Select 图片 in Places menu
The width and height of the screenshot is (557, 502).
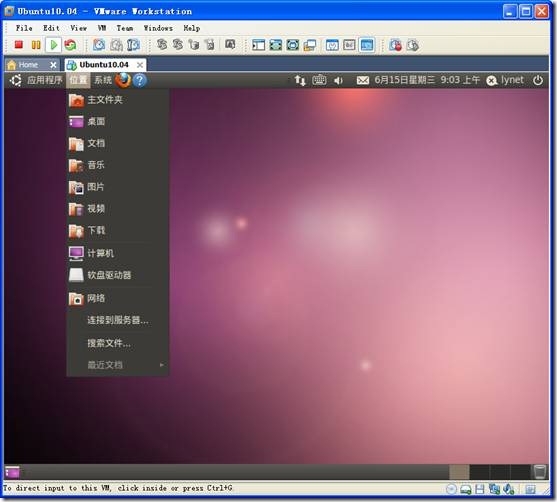coord(117,187)
